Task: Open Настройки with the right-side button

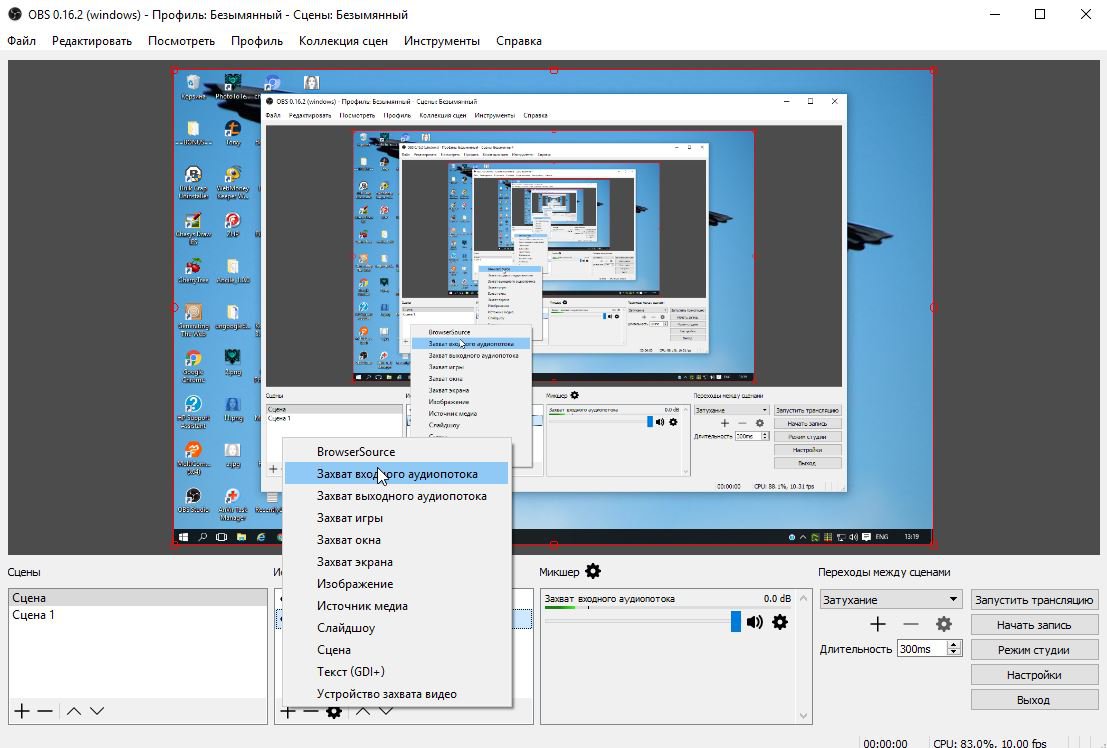Action: (1034, 675)
